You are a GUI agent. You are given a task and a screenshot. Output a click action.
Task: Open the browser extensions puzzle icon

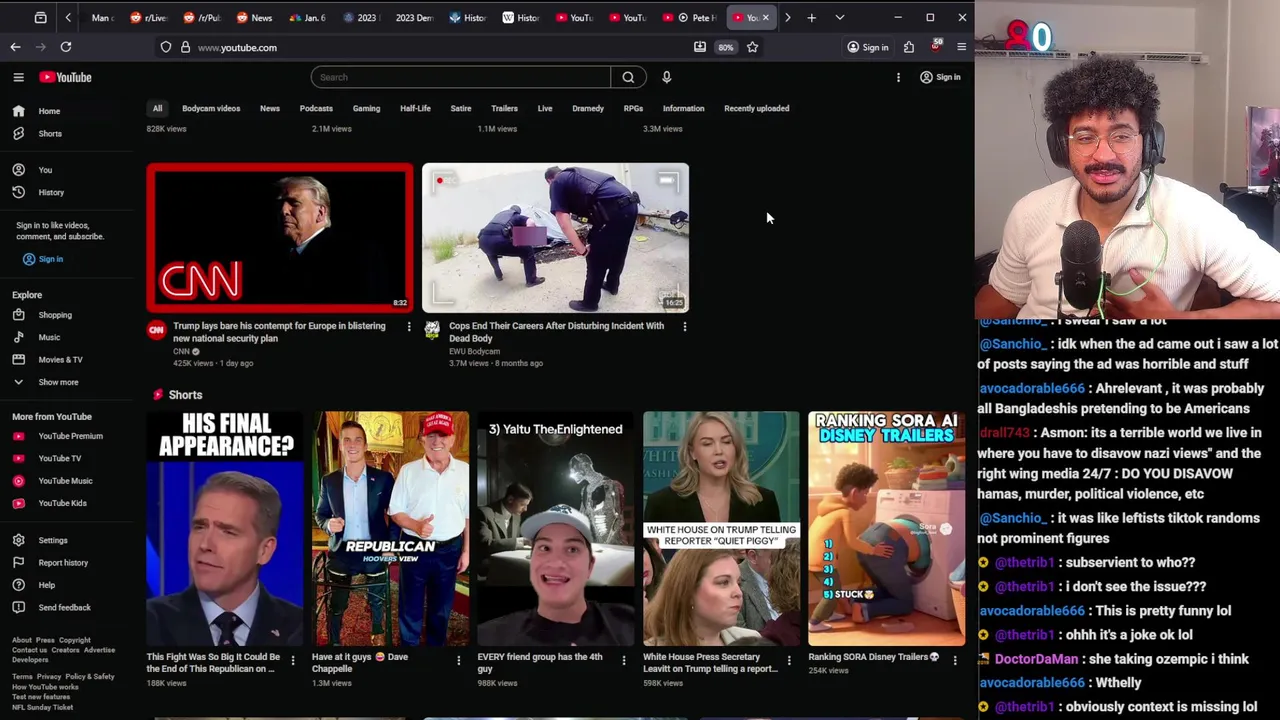[x=908, y=47]
